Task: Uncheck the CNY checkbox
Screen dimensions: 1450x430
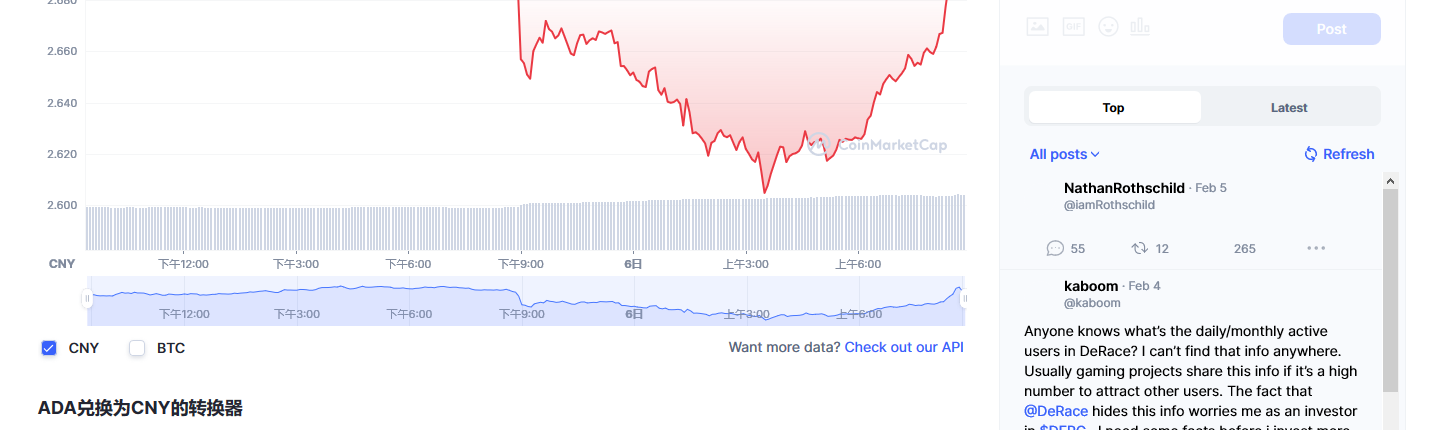Action: (49, 348)
